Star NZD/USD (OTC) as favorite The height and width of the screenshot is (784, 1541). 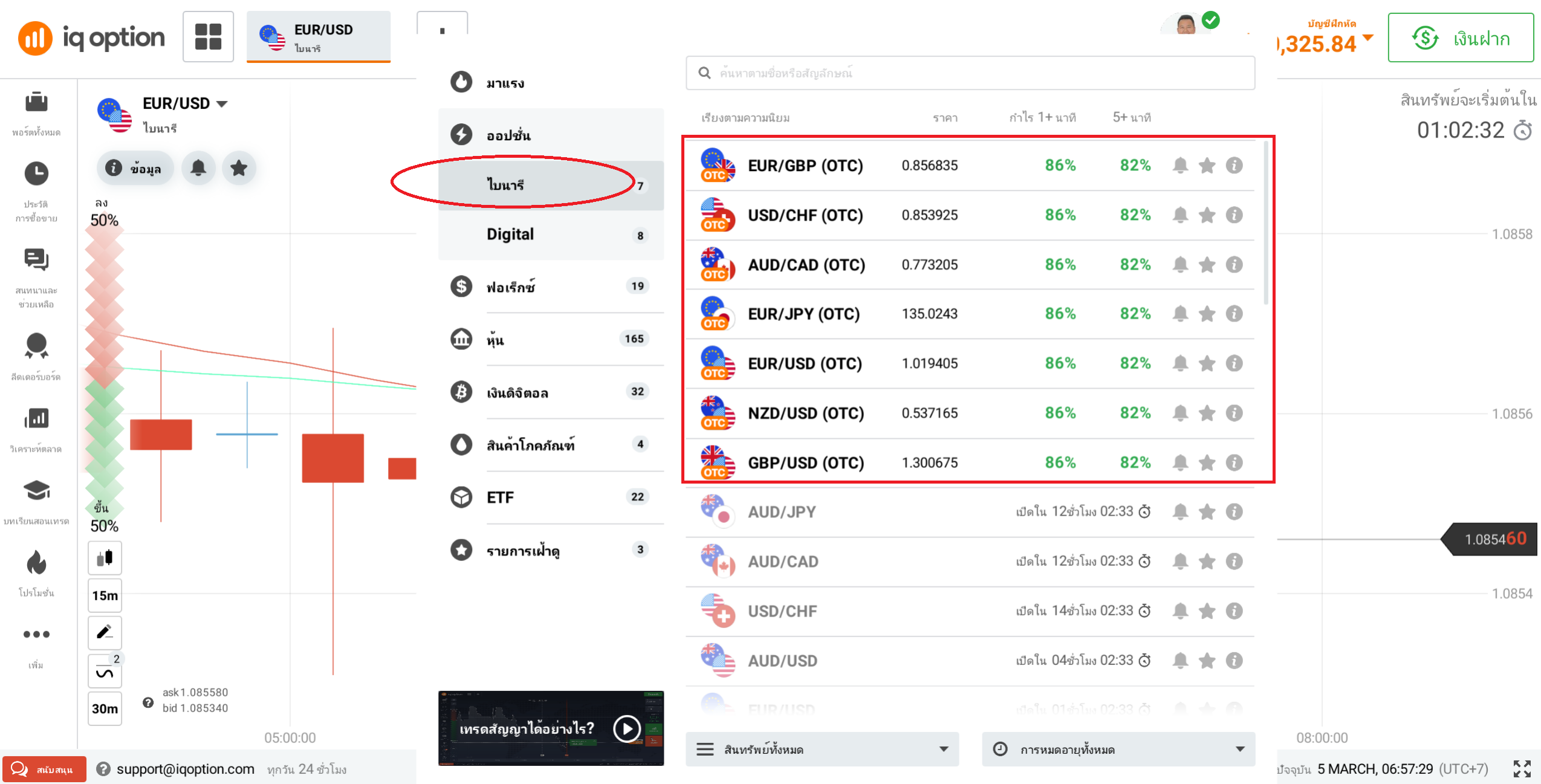click(x=1207, y=413)
